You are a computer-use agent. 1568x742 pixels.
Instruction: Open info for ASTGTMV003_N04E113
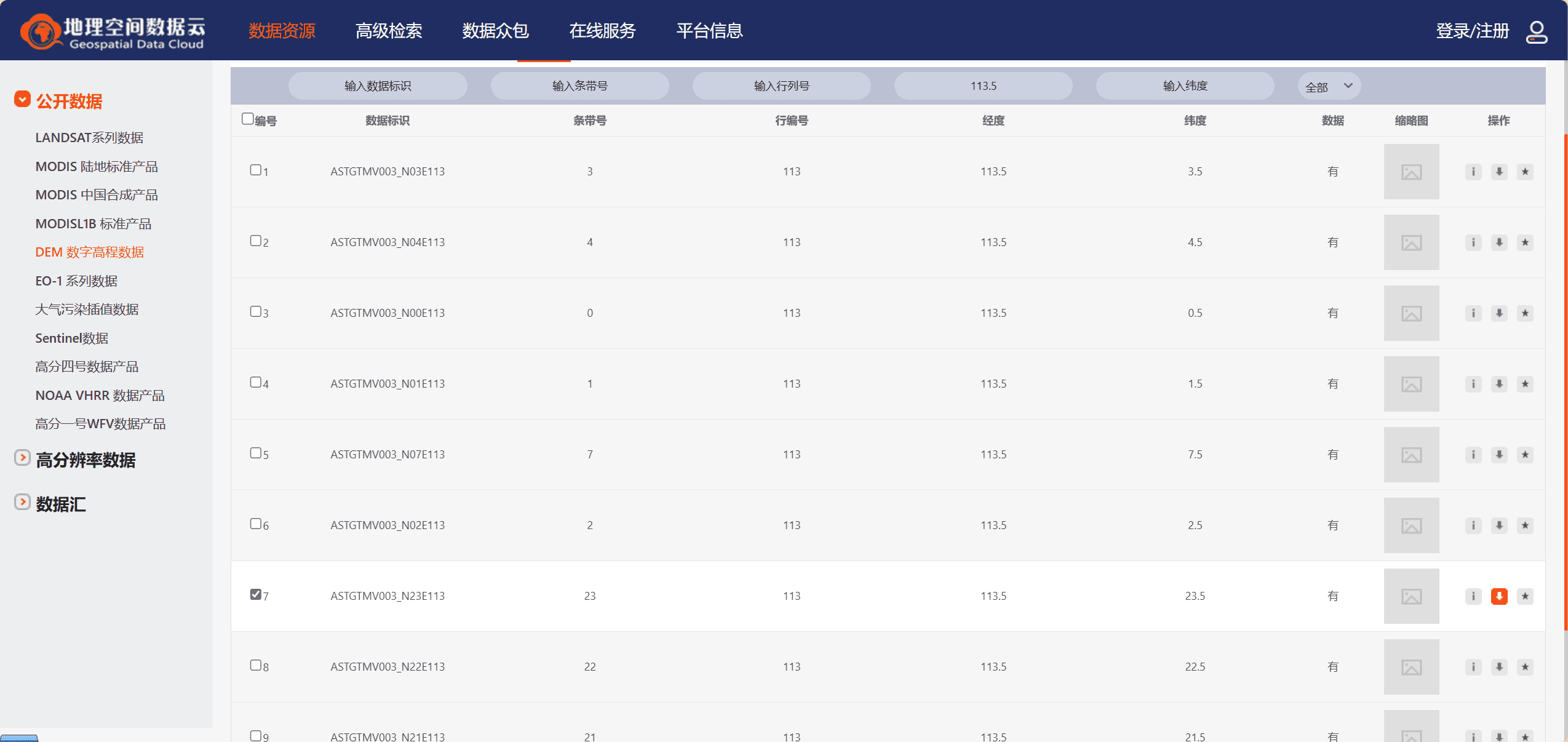point(1473,242)
